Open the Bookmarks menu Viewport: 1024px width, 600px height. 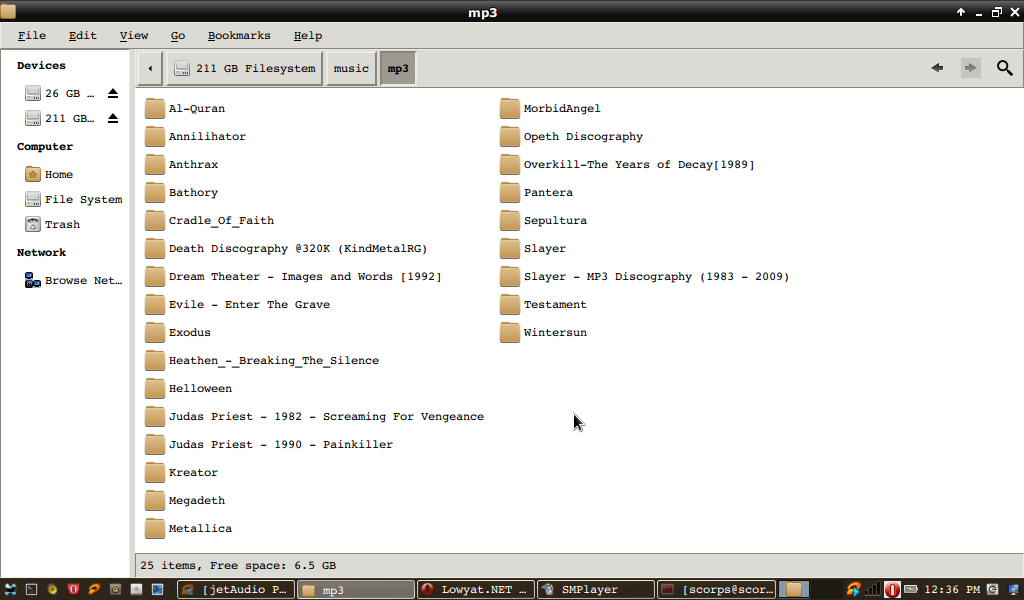pos(239,35)
